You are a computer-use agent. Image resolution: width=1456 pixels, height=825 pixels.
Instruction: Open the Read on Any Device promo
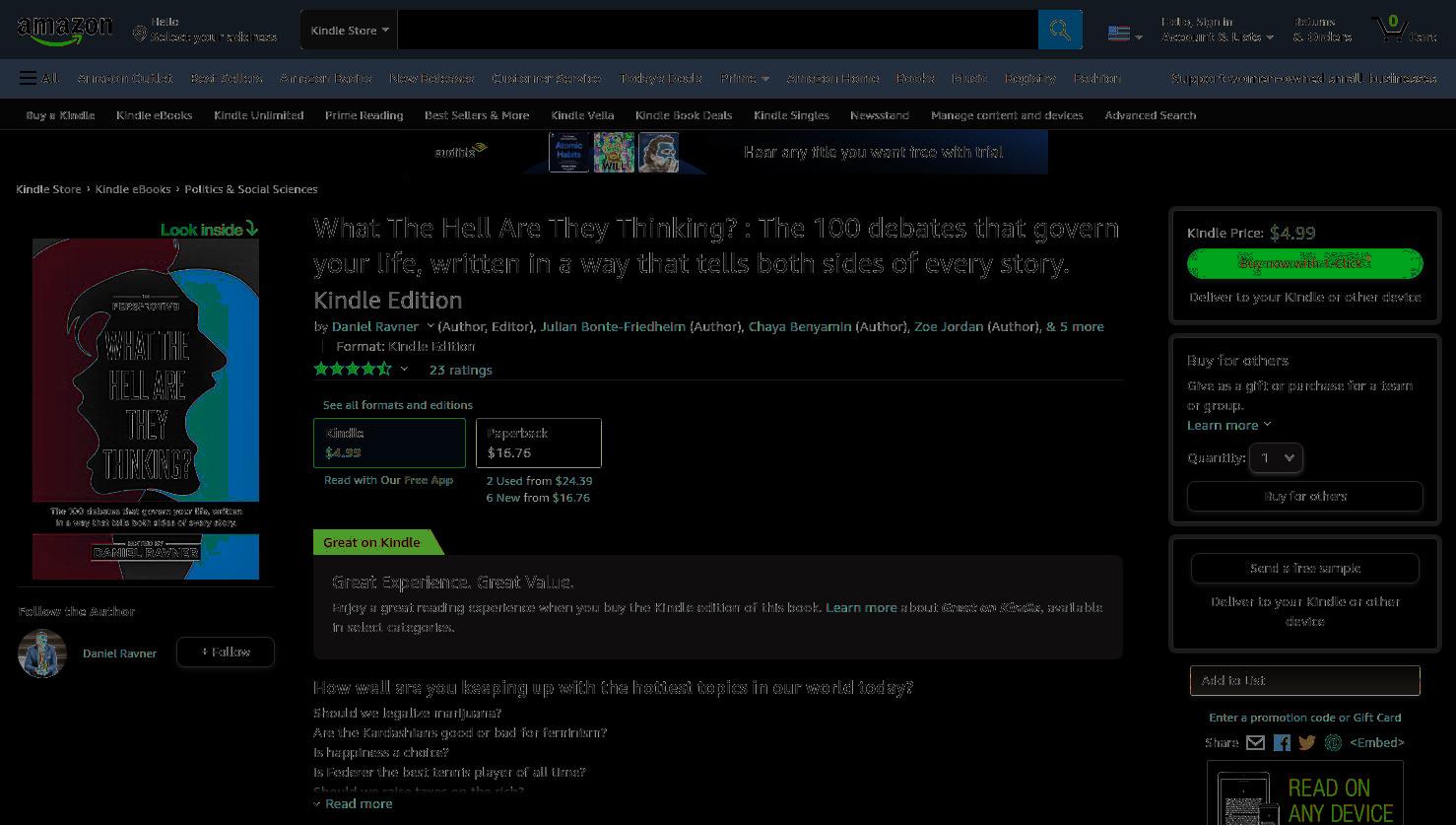(x=1305, y=793)
